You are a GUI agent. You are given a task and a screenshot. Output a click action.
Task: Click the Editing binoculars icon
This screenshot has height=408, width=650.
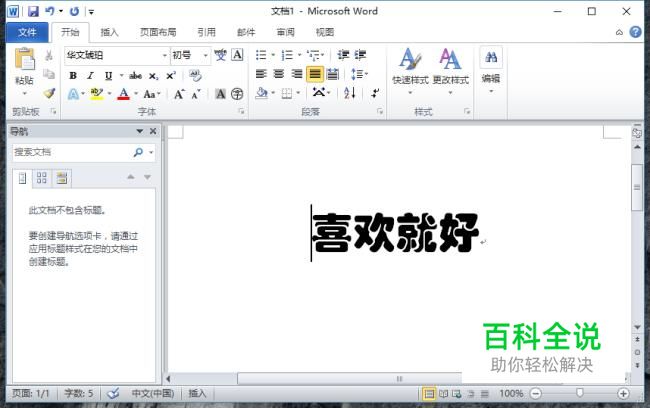[x=491, y=57]
